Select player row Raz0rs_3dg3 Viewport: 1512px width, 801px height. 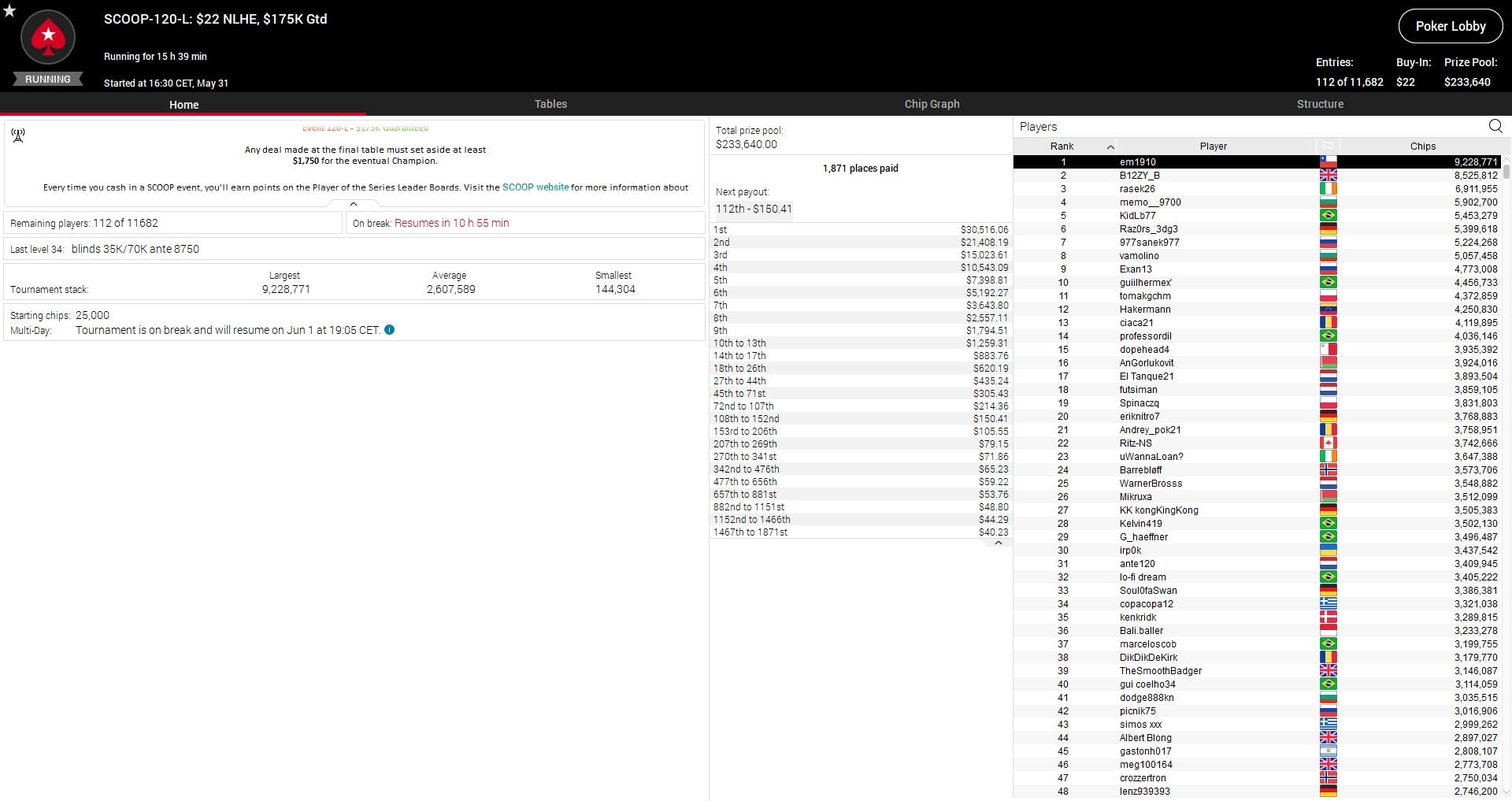point(1258,229)
